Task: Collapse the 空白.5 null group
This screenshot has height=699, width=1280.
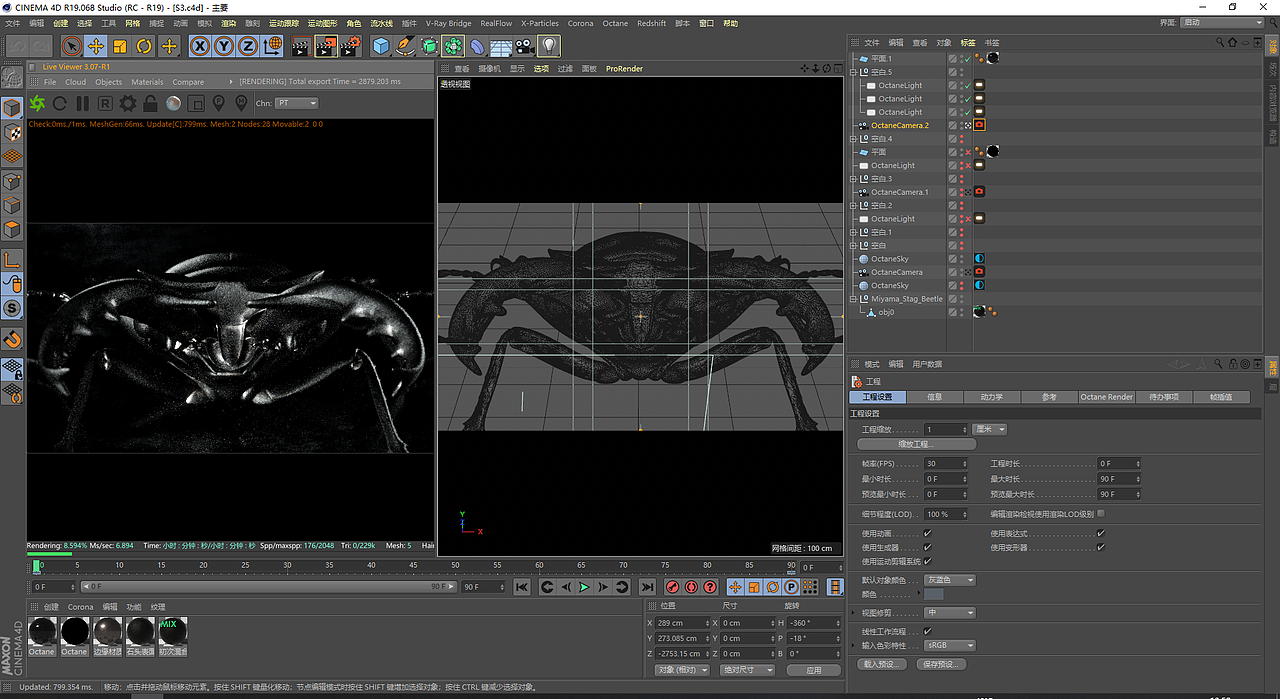Action: 853,72
